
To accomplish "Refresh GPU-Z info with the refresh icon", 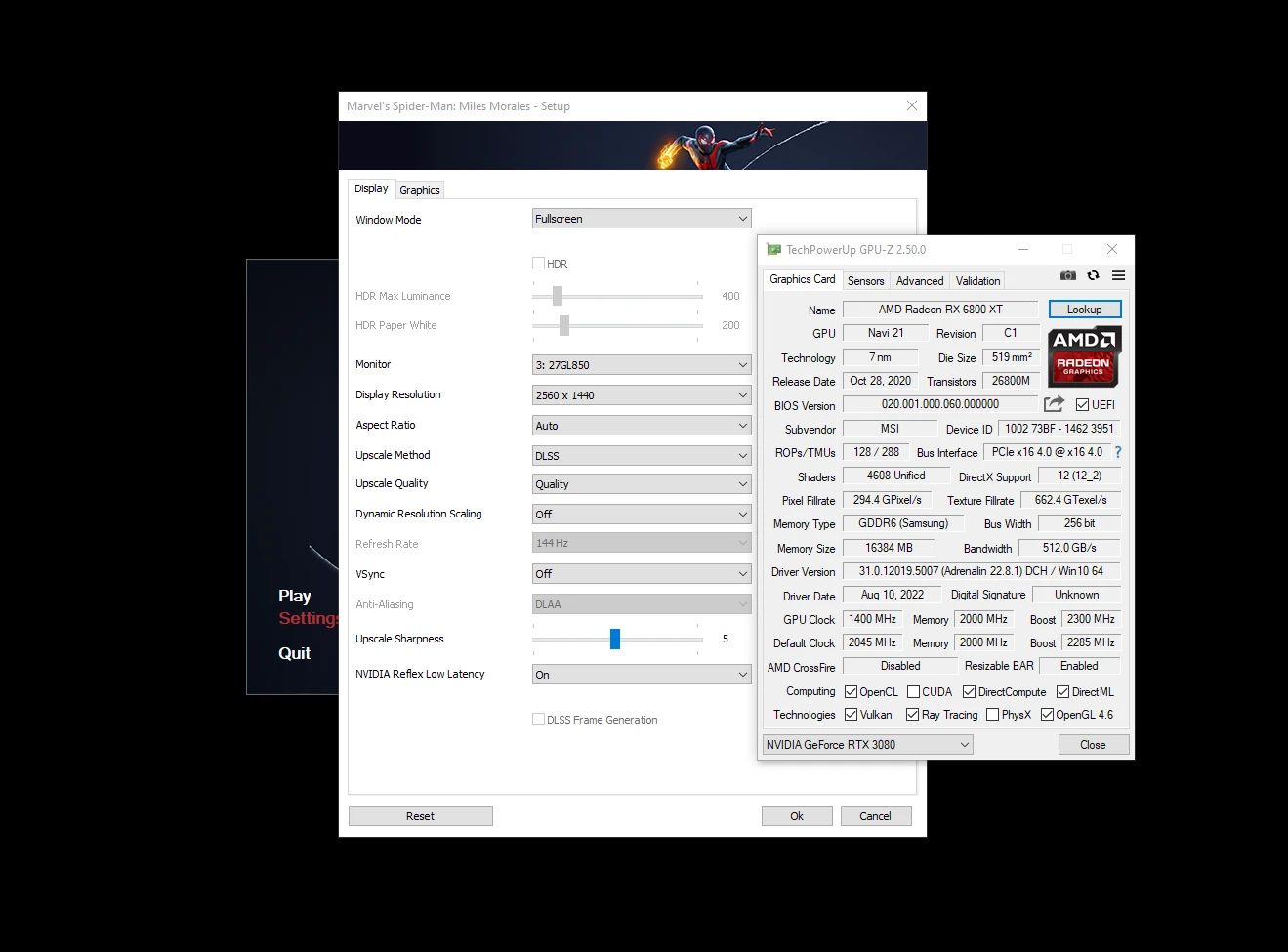I will coord(1094,276).
